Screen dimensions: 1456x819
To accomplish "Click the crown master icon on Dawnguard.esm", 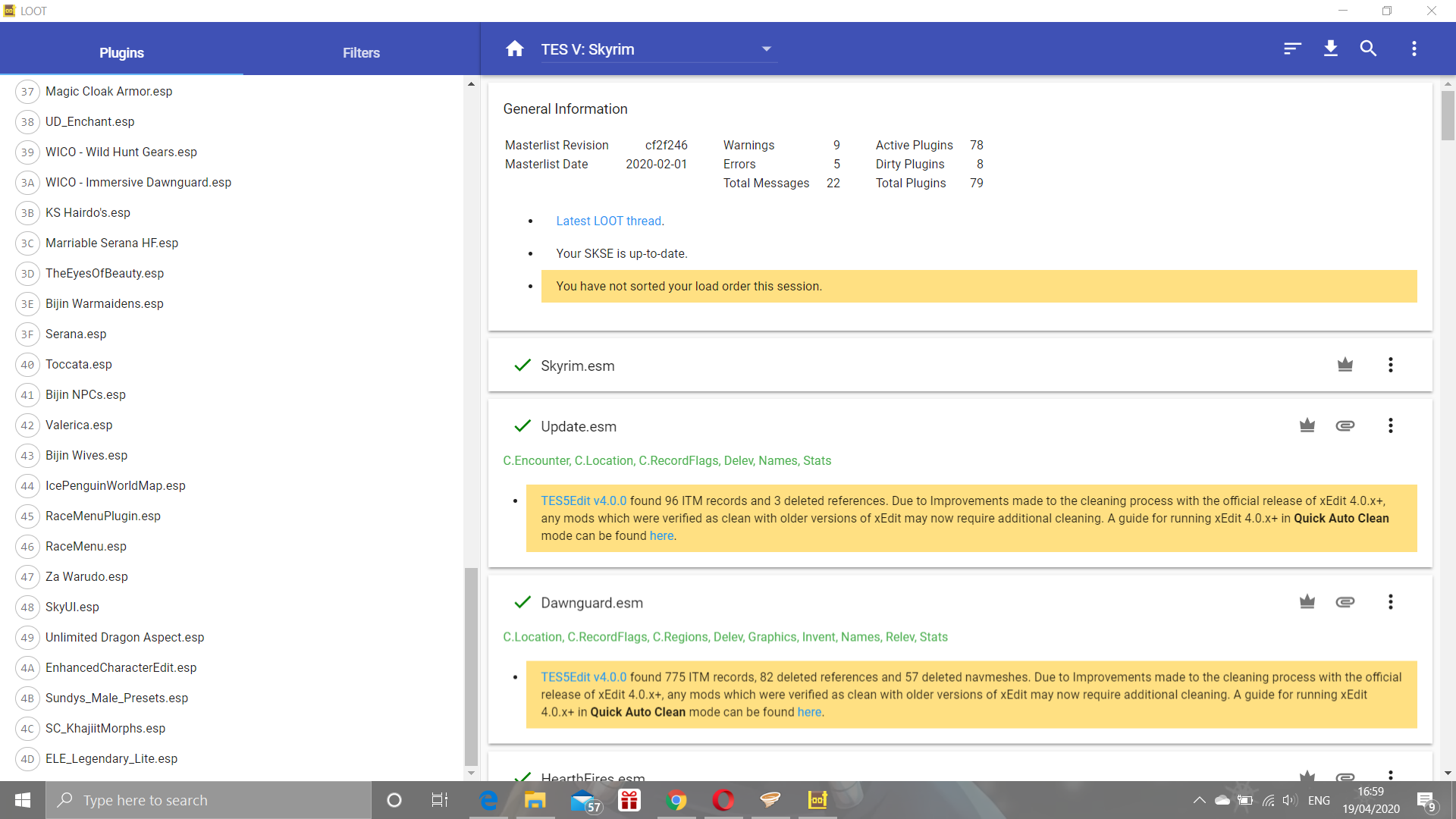I will (1307, 602).
